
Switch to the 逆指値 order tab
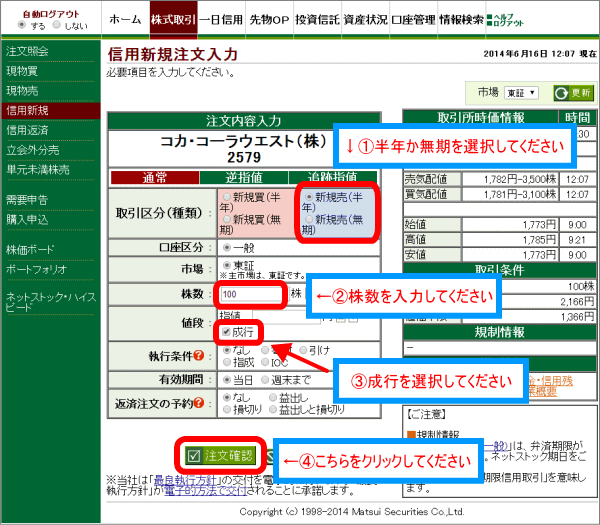[244, 178]
